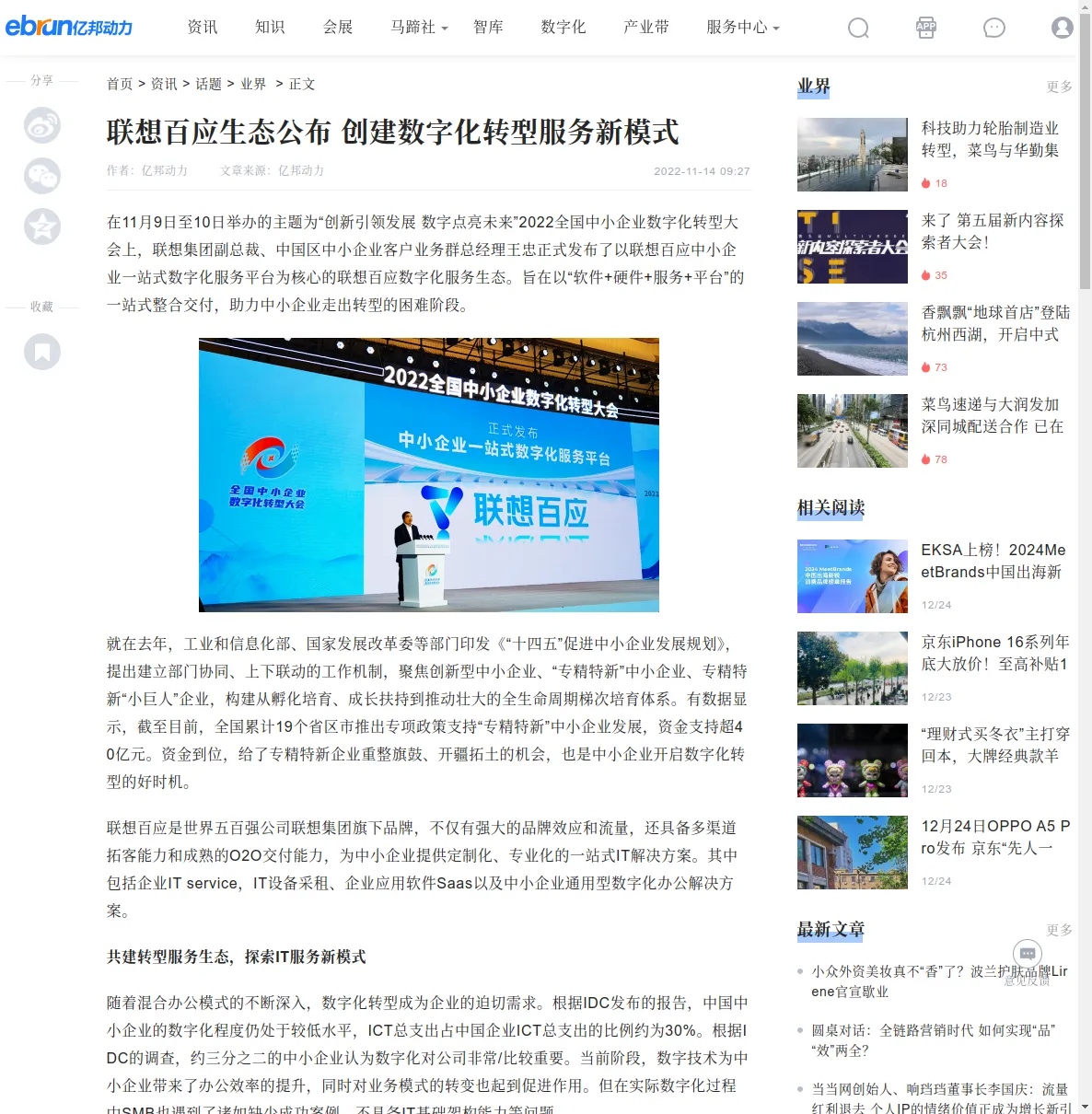Viewport: 1092px width, 1114px height.
Task: Open the message bubble icon in header
Action: tap(994, 28)
